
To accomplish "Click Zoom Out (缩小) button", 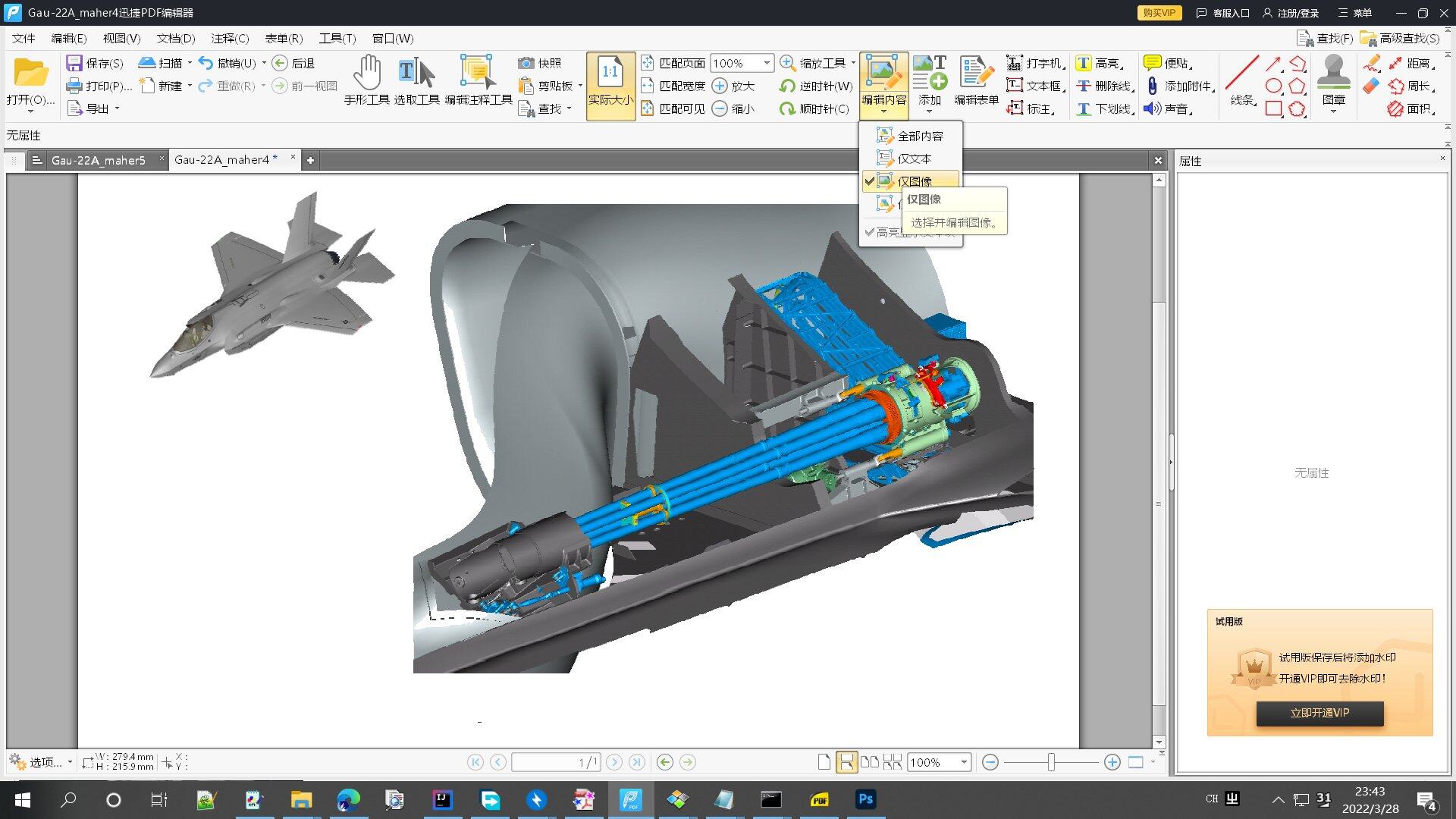I will 734,108.
